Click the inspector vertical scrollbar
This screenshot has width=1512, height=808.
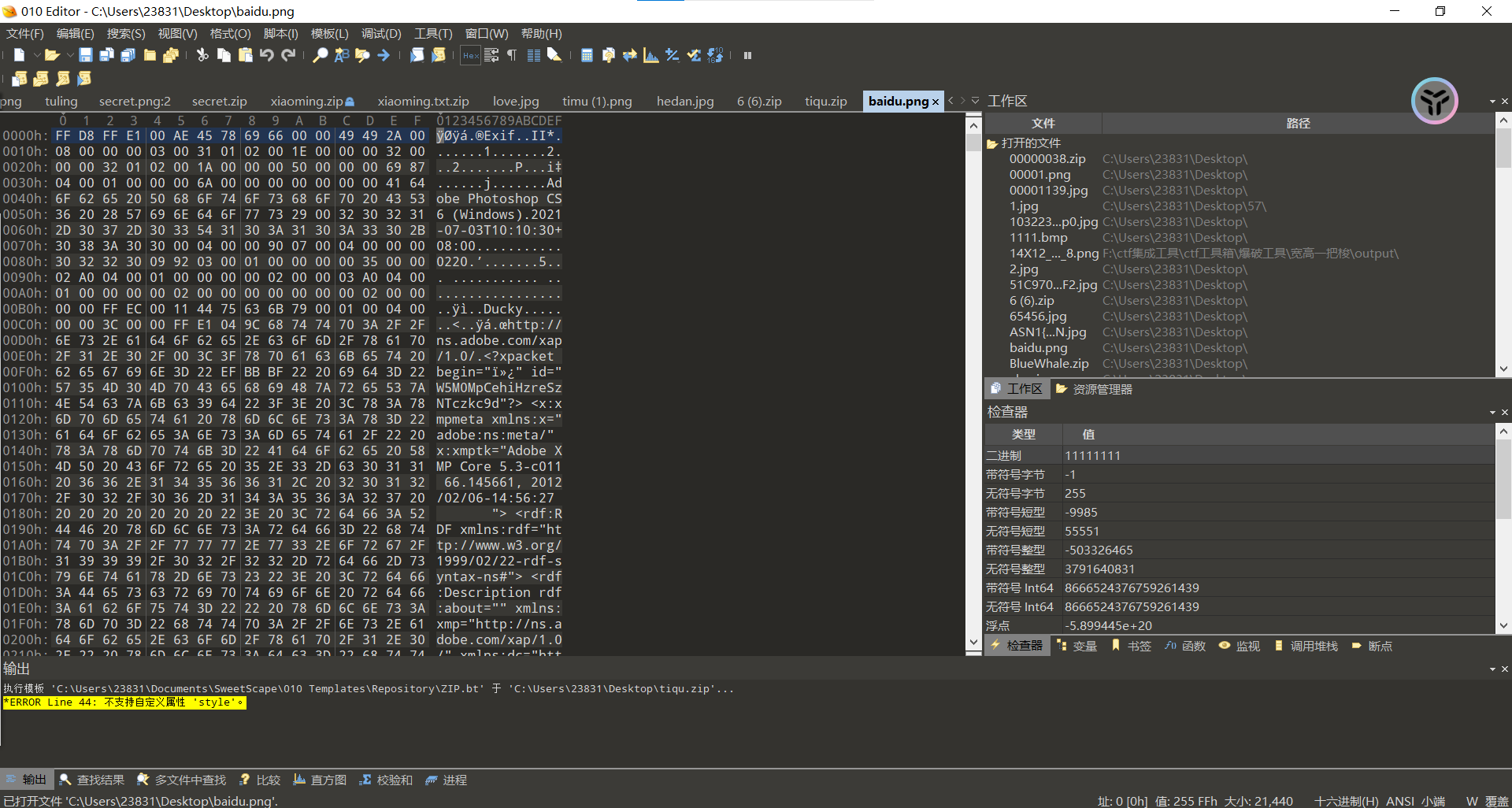click(x=1503, y=528)
